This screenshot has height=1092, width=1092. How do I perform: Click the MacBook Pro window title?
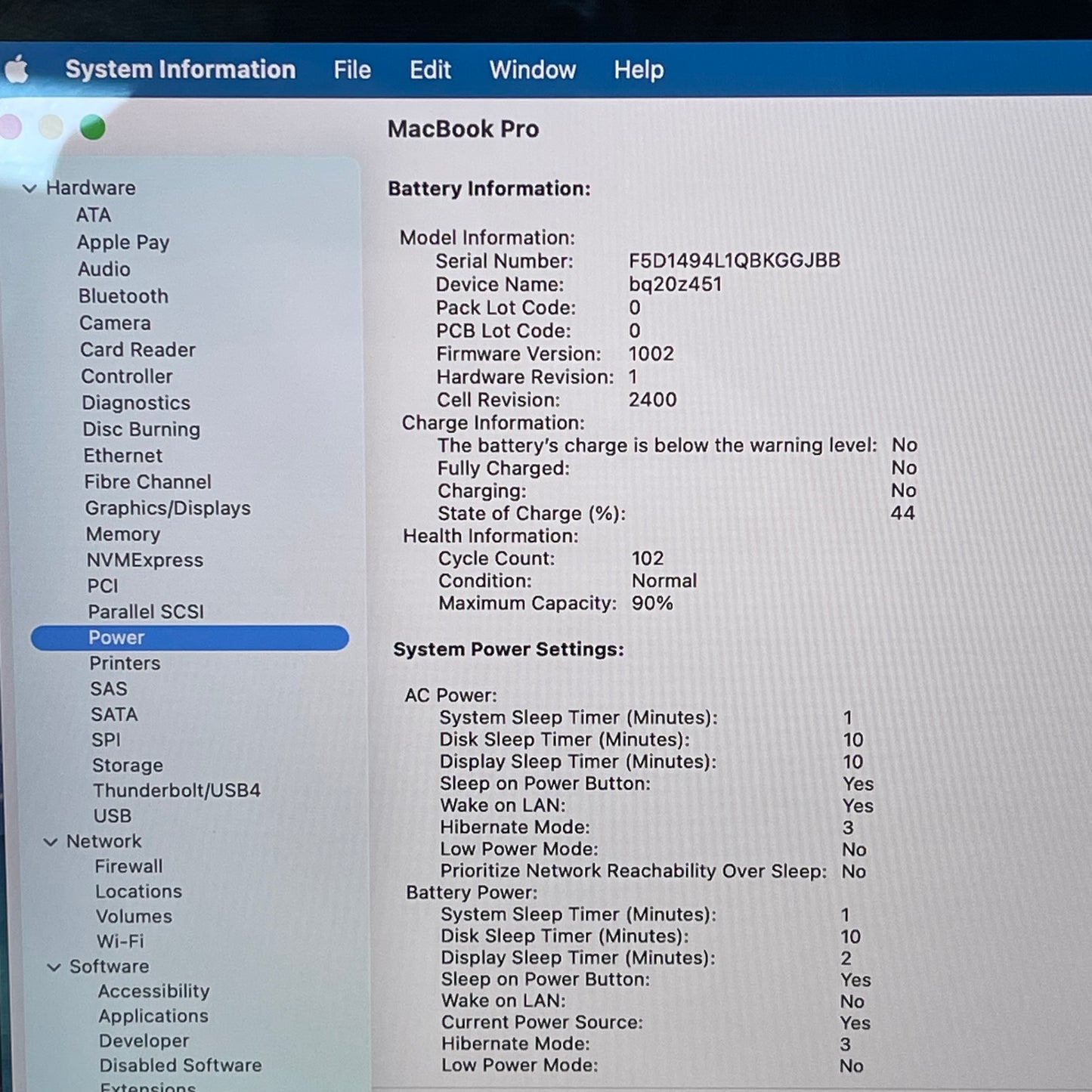pyautogui.click(x=463, y=129)
